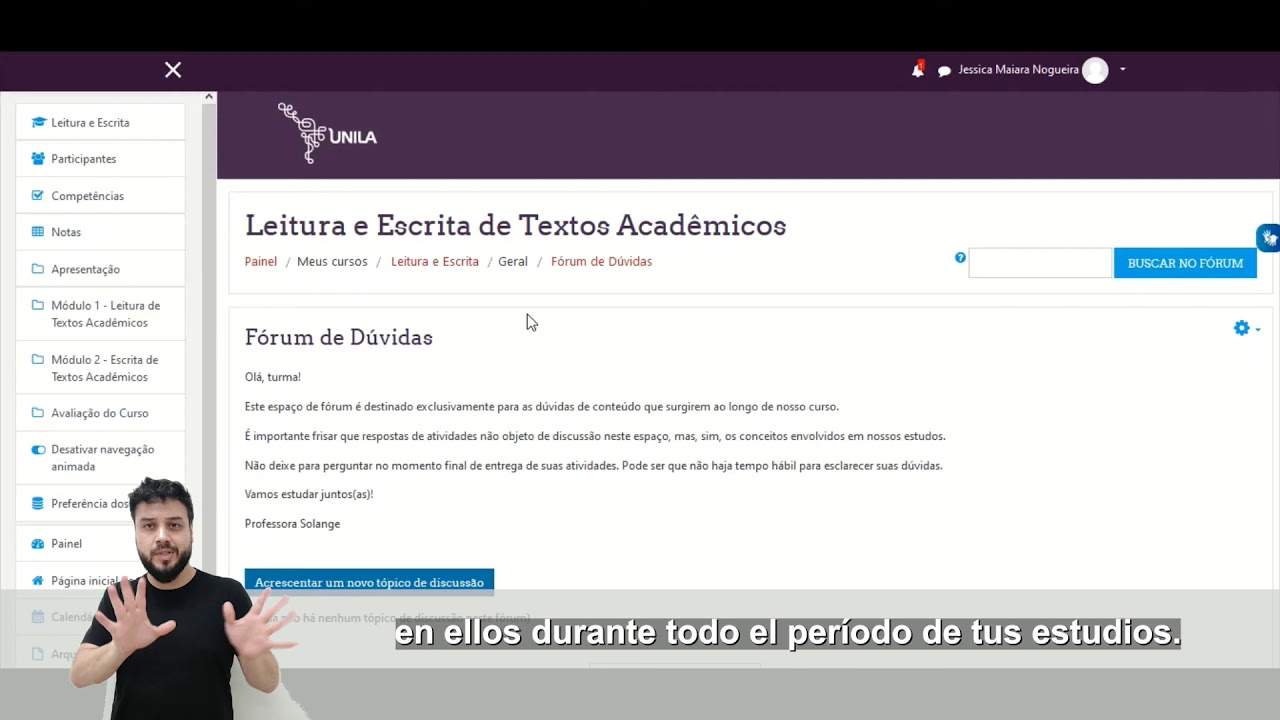Open Participantes in the sidebar
Image resolution: width=1280 pixels, height=720 pixels.
tap(100, 159)
